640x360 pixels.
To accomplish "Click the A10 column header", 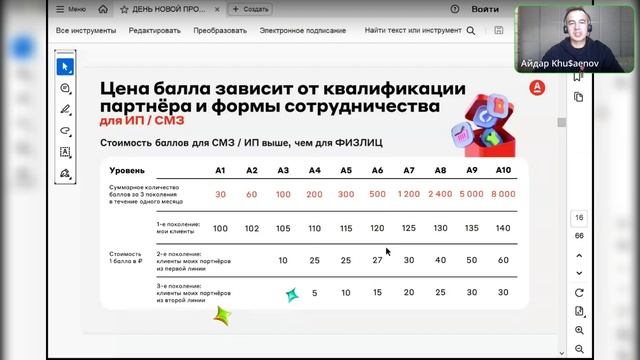I will pyautogui.click(x=503, y=170).
